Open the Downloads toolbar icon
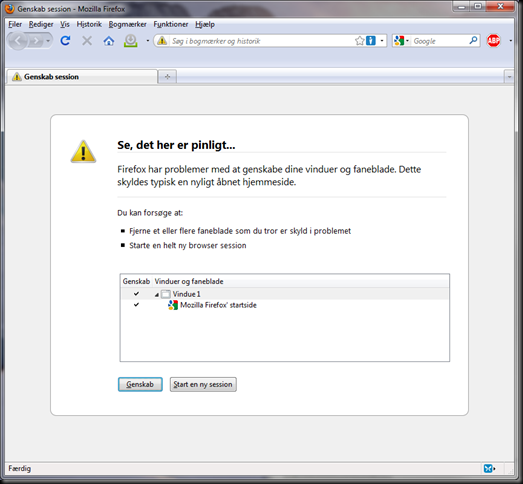This screenshot has height=484, width=523. pyautogui.click(x=131, y=41)
